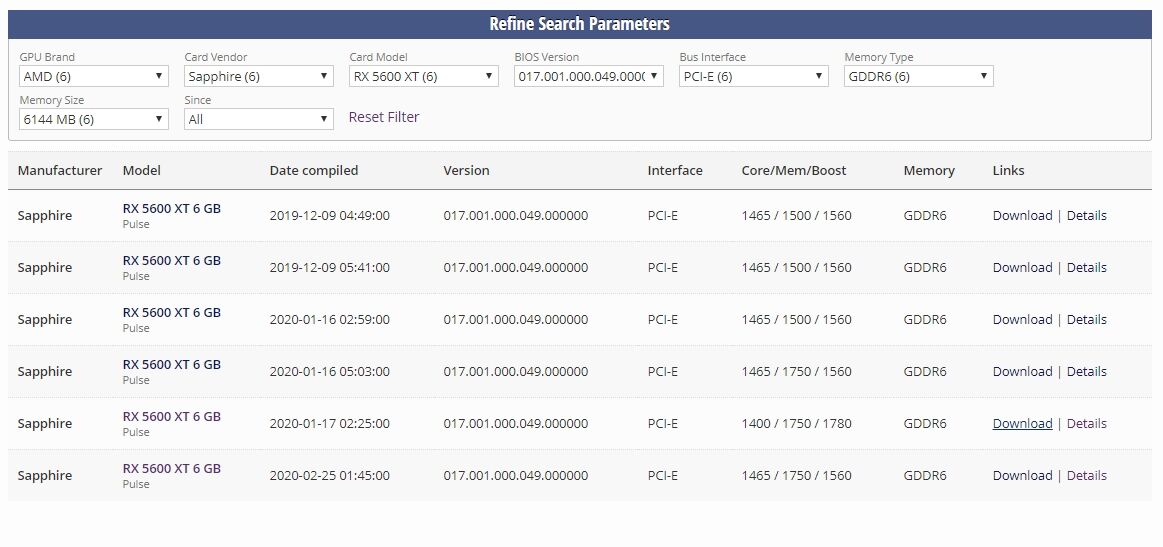Download the 2020-02-25 01:45:00 BIOS

coord(1022,475)
